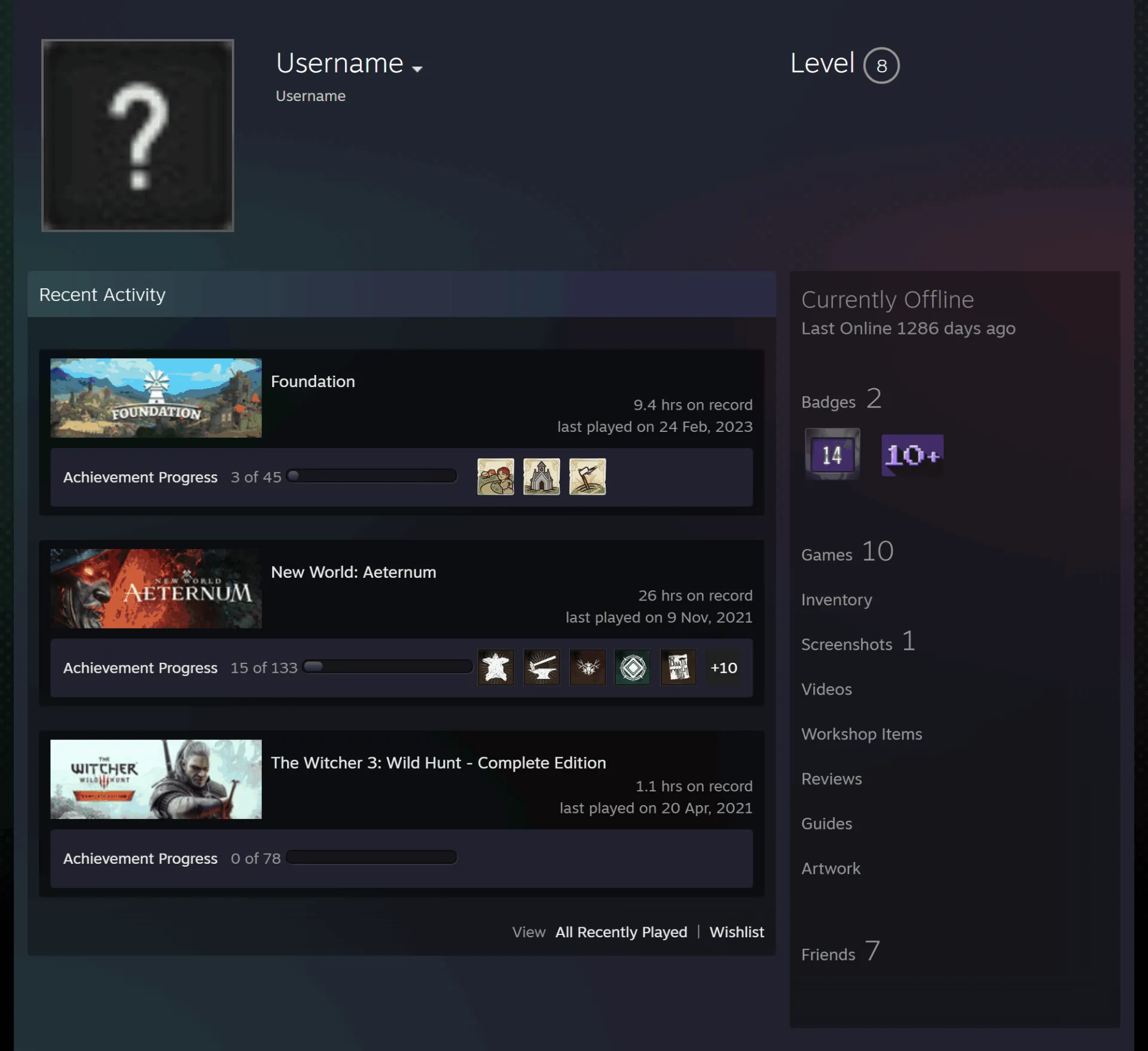Open the Badges section link
Image resolution: width=1148 pixels, height=1051 pixels.
click(841, 399)
